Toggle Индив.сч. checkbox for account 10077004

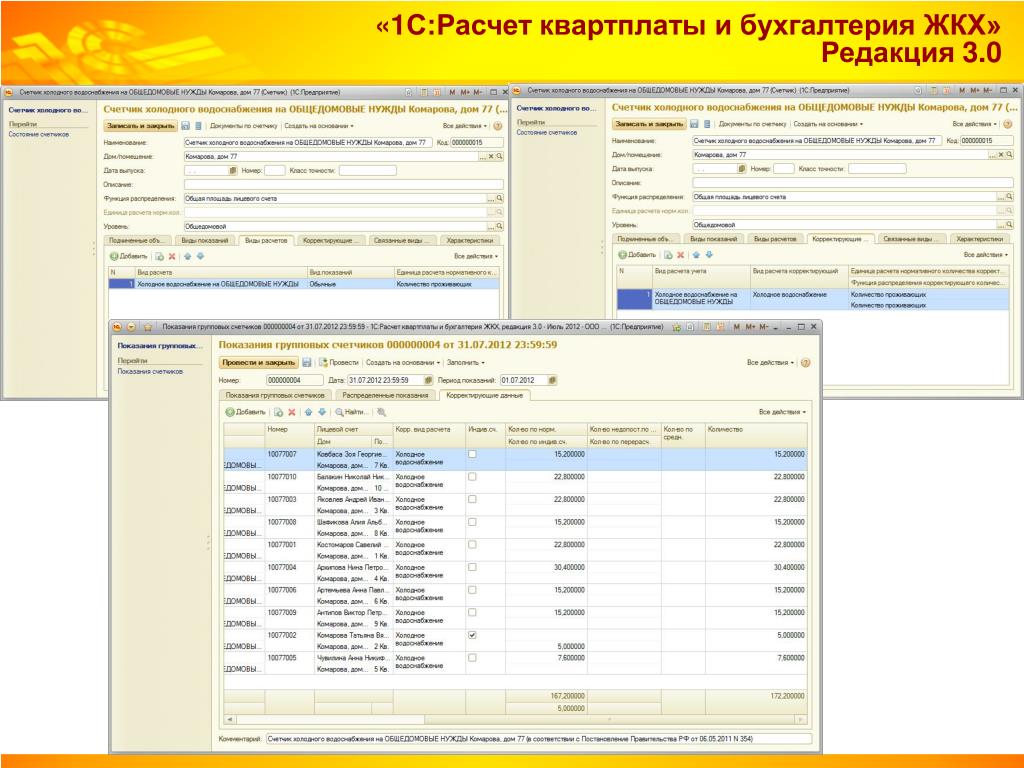click(472, 567)
